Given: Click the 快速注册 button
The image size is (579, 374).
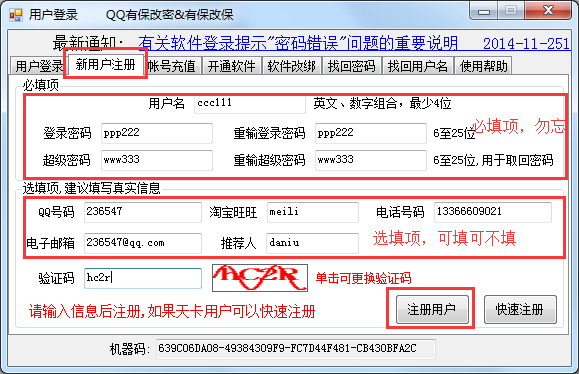Looking at the screenshot, I should 520,309.
